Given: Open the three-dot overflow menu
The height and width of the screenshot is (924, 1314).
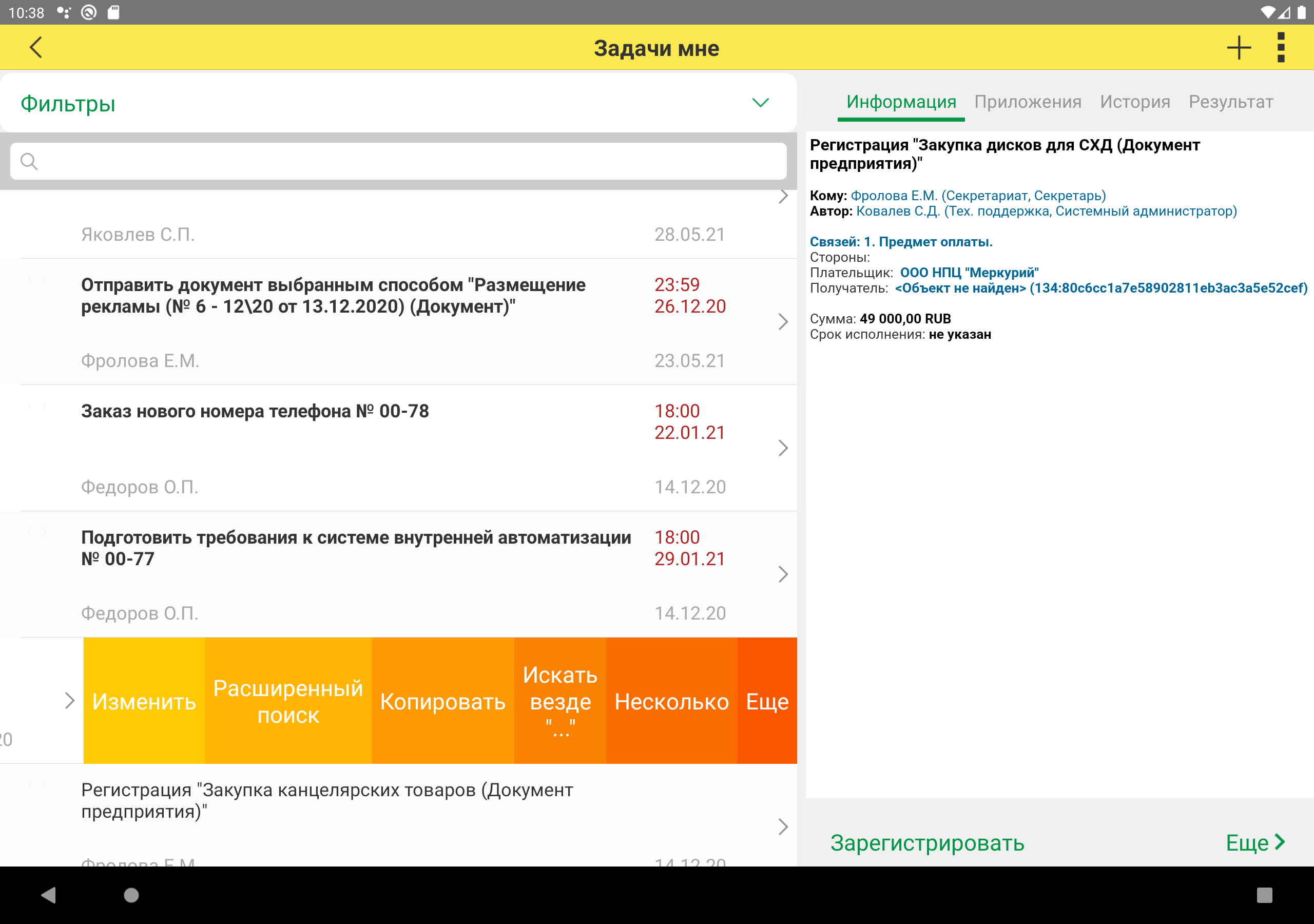Looking at the screenshot, I should click(x=1281, y=48).
